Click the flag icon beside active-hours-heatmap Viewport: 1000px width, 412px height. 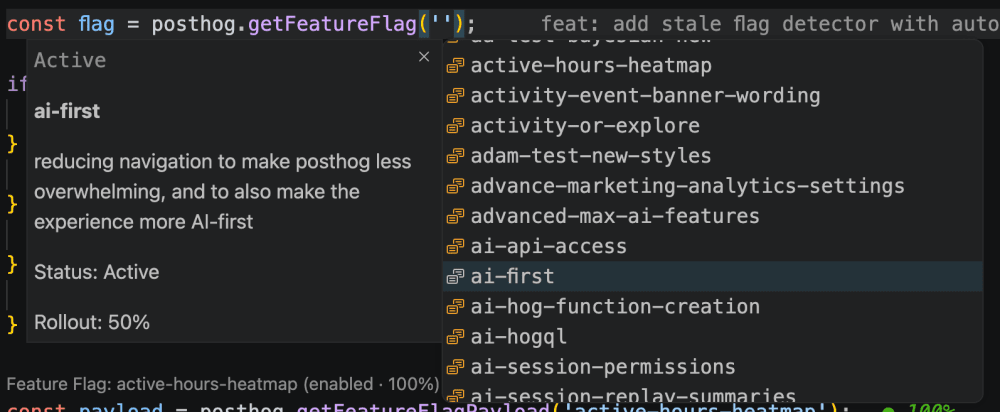pos(455,66)
